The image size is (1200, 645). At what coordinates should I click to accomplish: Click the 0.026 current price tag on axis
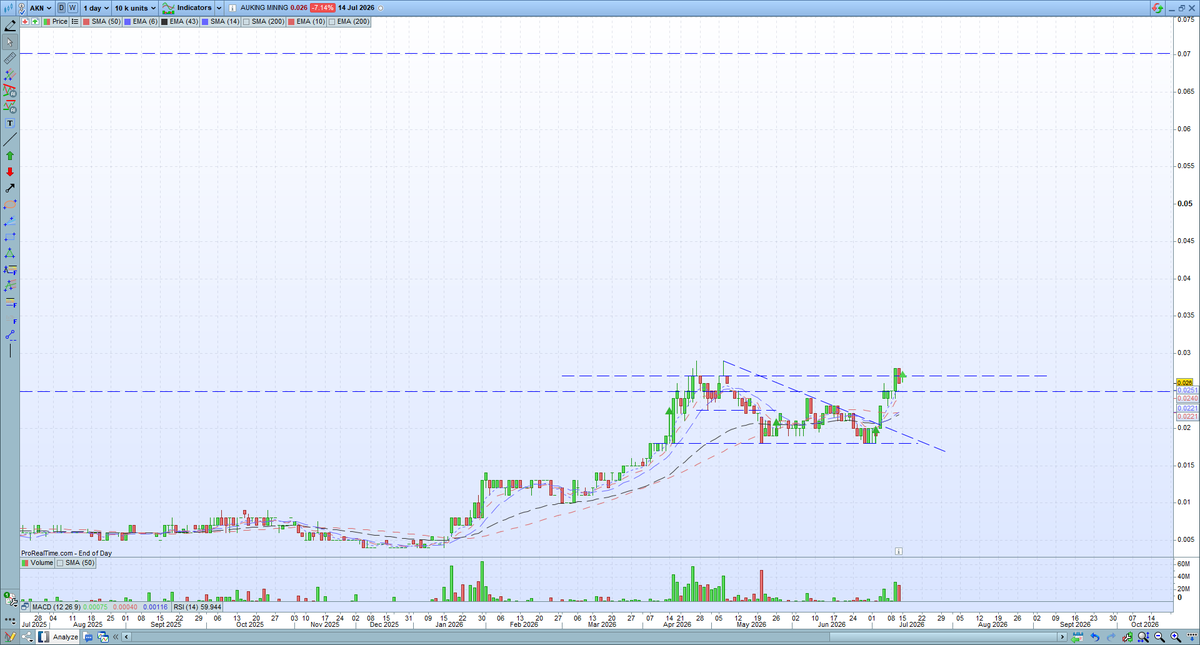point(1186,382)
